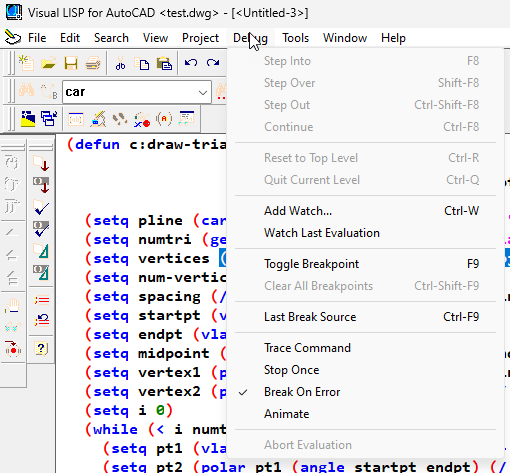Click the help question mark icon

pyautogui.click(x=41, y=349)
